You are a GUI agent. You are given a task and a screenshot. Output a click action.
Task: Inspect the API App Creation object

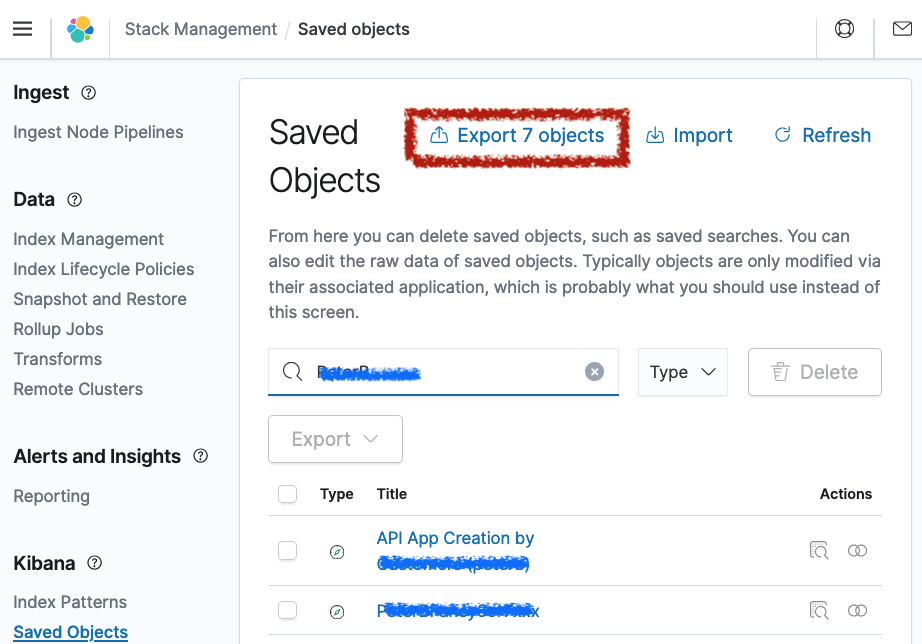coord(819,550)
